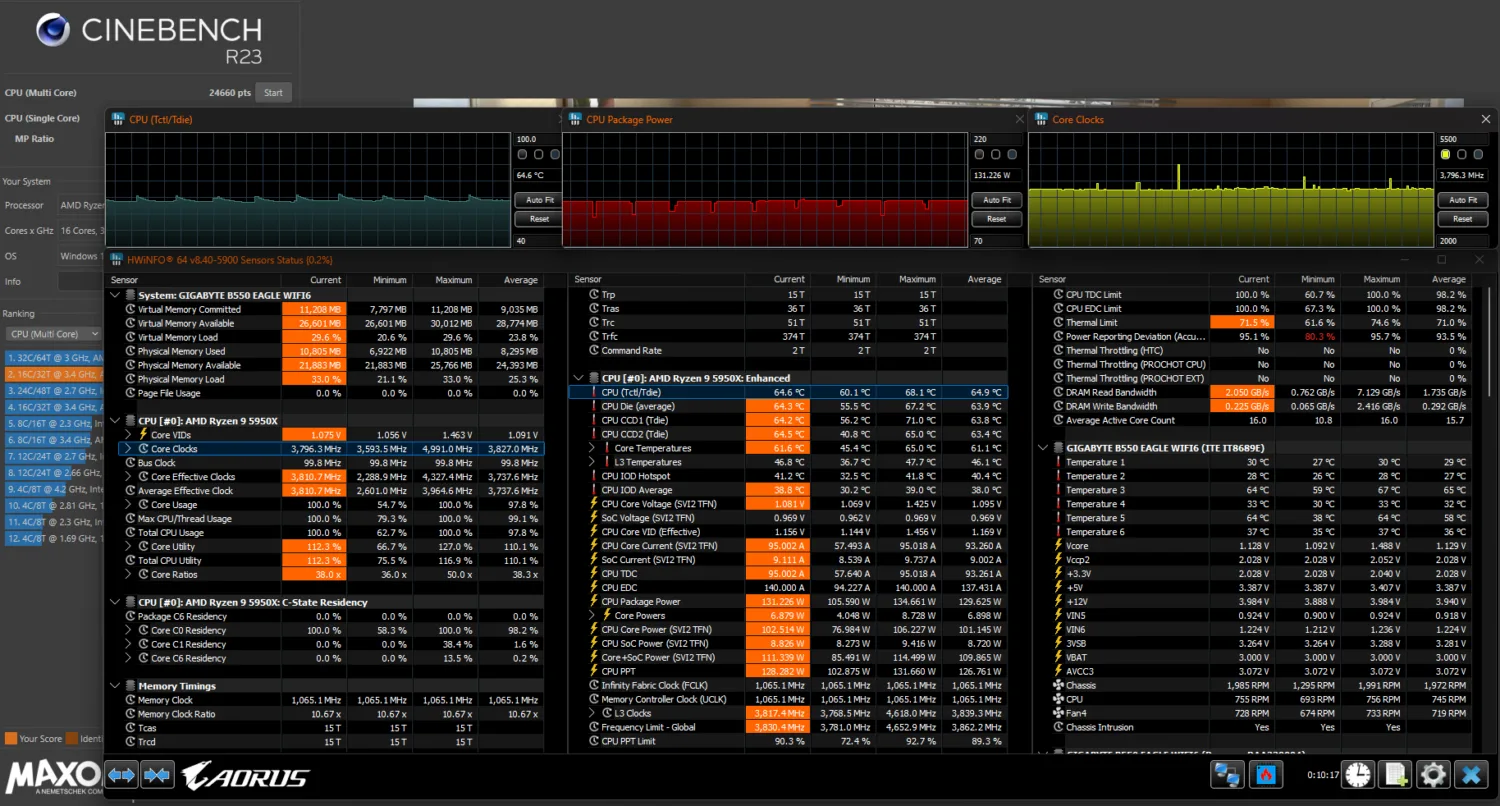This screenshot has width=1500, height=806.
Task: Click the 220 upper limit field in CPU Package Power graph
Action: pyautogui.click(x=996, y=139)
